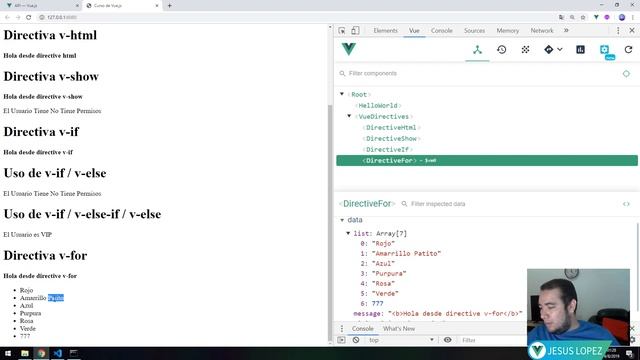
Task: Open the Vuex history tab icon
Action: coord(502,50)
